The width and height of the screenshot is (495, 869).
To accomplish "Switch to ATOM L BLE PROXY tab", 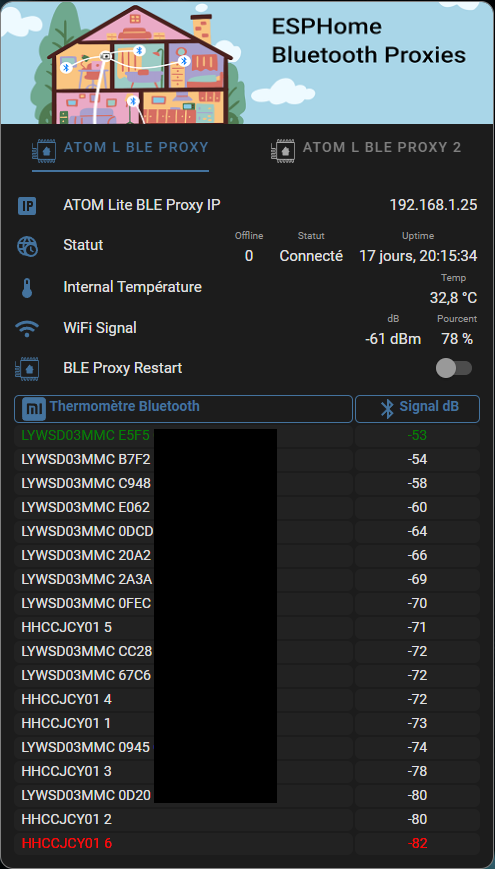I will pyautogui.click(x=120, y=149).
